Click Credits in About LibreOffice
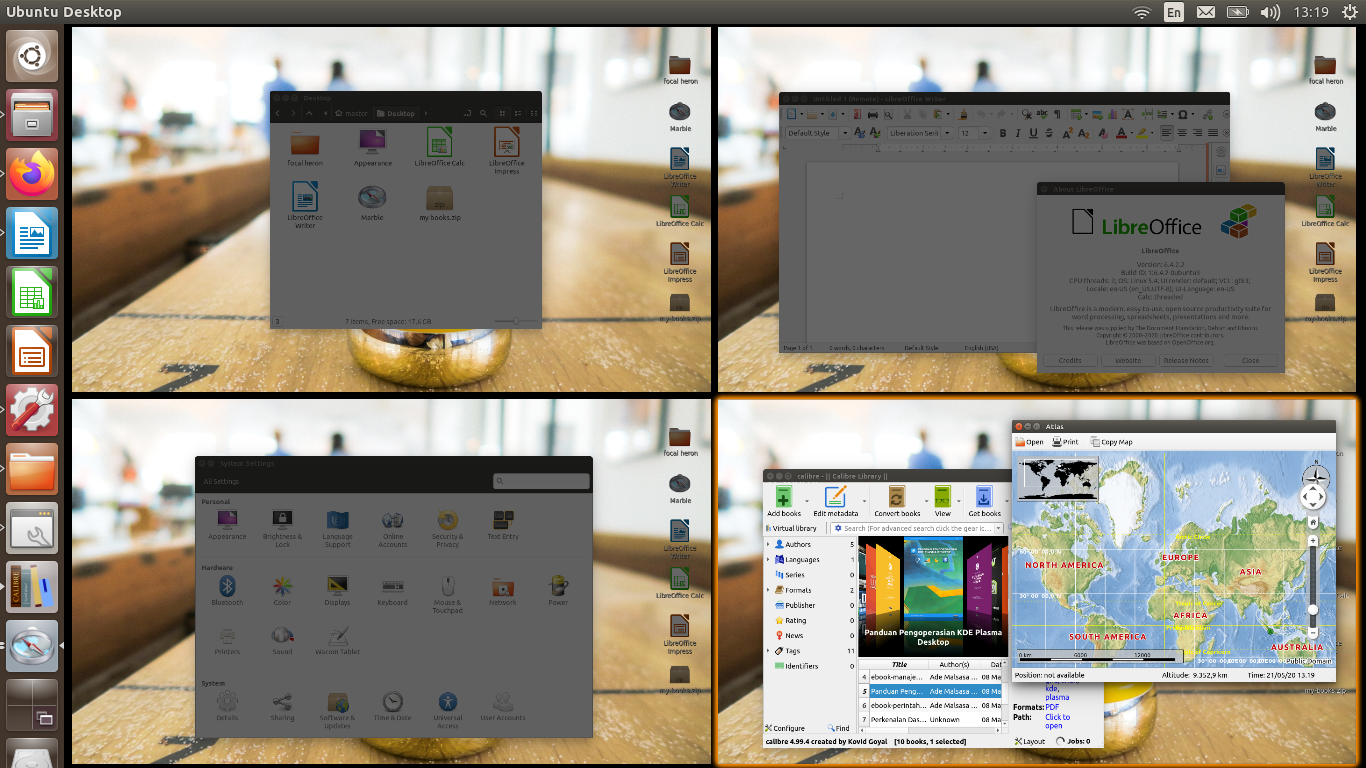This screenshot has width=1366, height=768. click(1070, 360)
